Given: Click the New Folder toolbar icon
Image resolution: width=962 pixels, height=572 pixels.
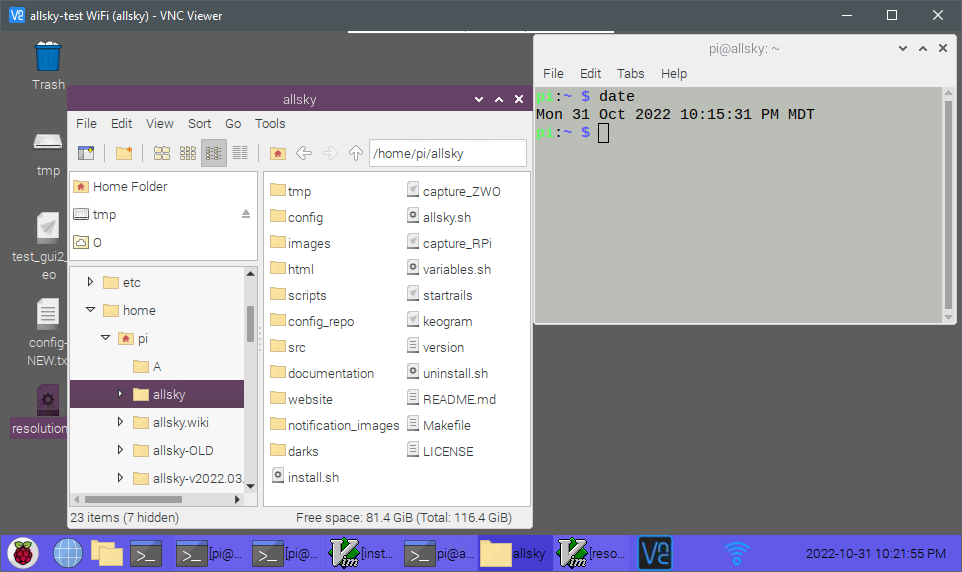Looking at the screenshot, I should (x=124, y=153).
